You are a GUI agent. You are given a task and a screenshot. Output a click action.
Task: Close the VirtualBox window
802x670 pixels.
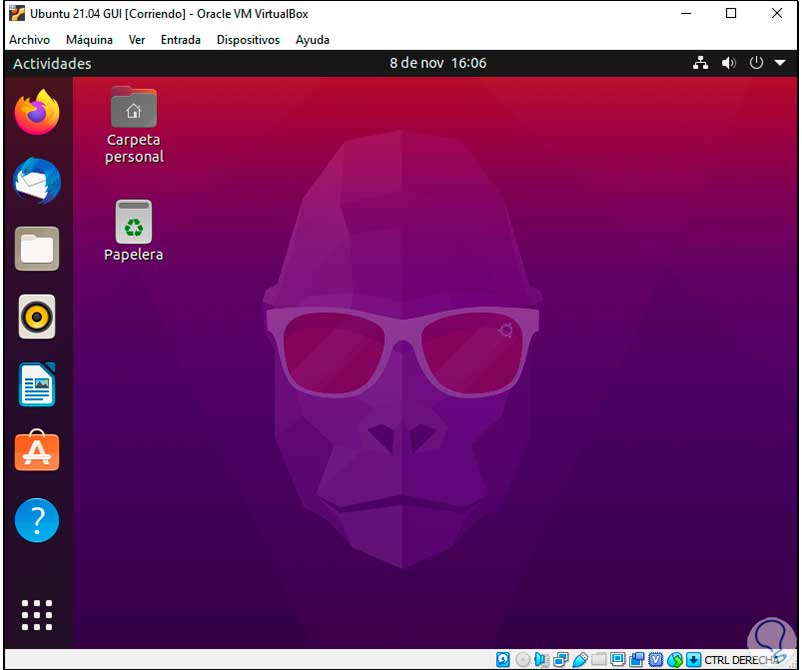(x=777, y=13)
